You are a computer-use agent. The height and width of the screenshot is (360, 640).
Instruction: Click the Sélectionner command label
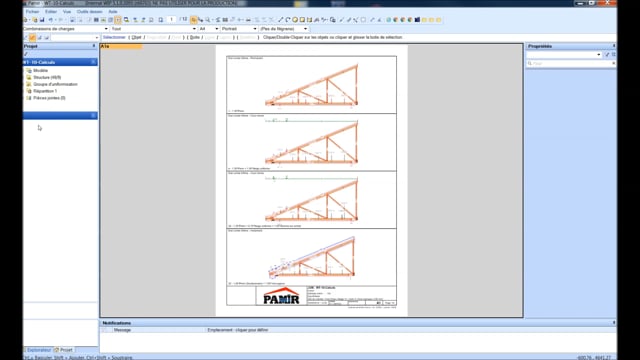click(x=114, y=37)
